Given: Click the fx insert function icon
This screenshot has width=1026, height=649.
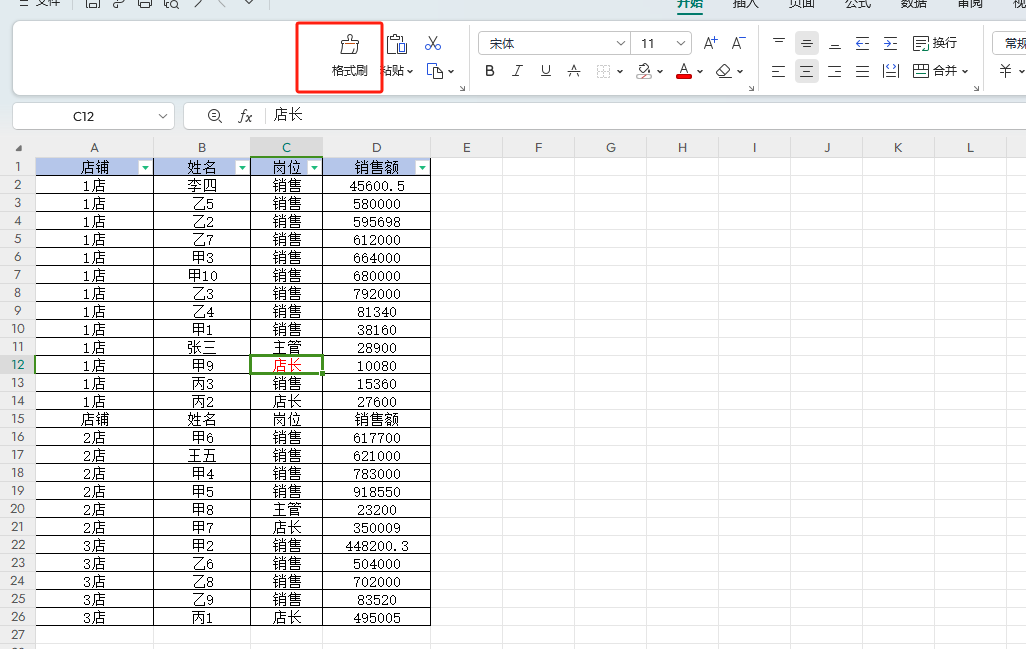Looking at the screenshot, I should (245, 116).
